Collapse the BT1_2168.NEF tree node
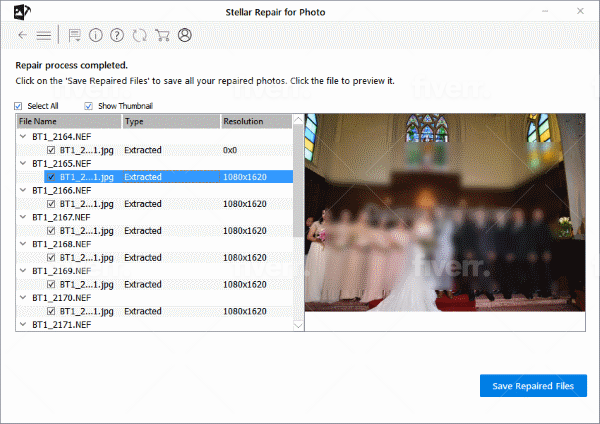The width and height of the screenshot is (600, 424). 23,244
